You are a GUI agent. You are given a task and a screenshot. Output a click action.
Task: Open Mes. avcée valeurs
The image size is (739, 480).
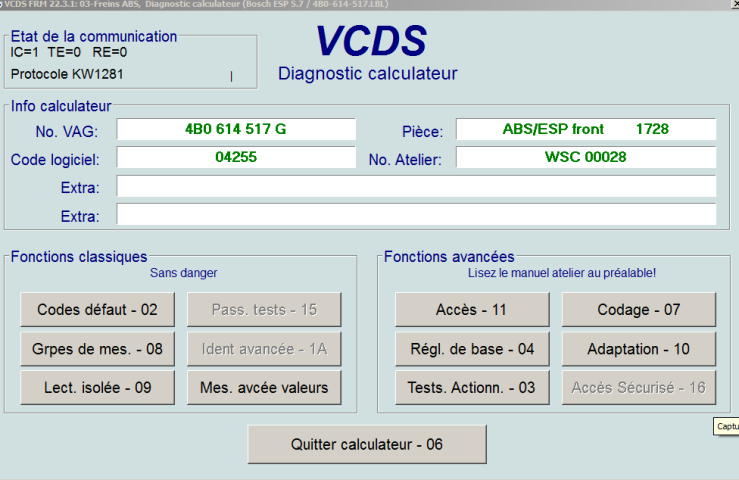pyautogui.click(x=264, y=388)
